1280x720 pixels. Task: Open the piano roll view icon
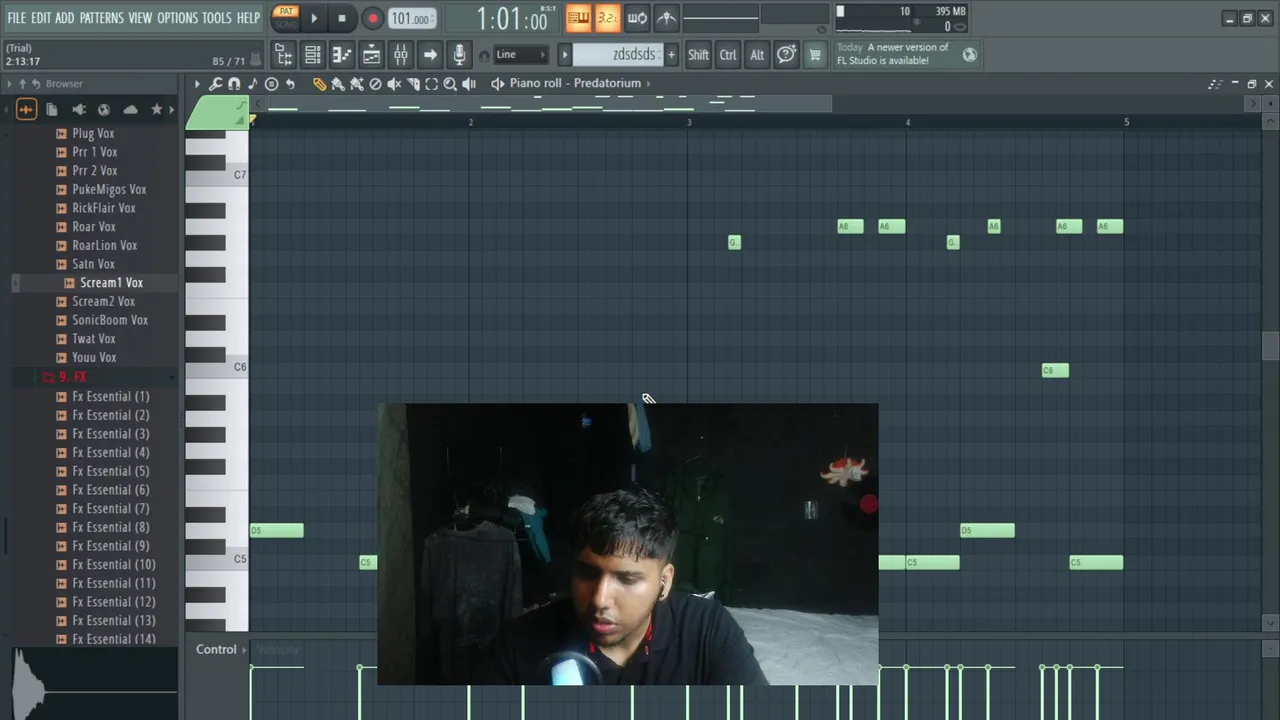pos(342,55)
